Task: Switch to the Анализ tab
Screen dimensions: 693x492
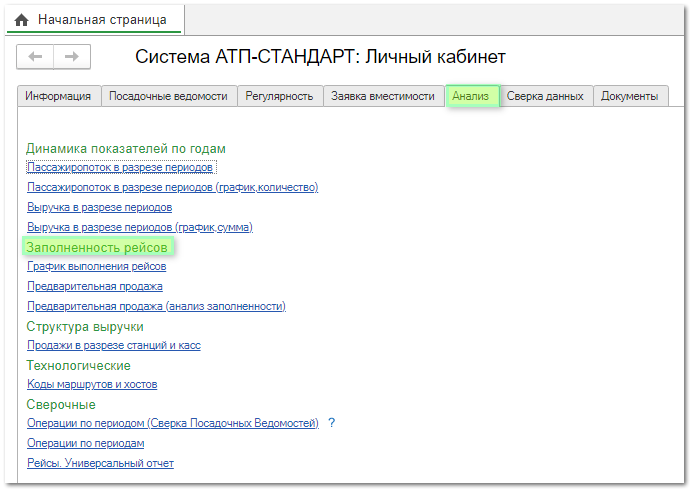Action: (470, 96)
